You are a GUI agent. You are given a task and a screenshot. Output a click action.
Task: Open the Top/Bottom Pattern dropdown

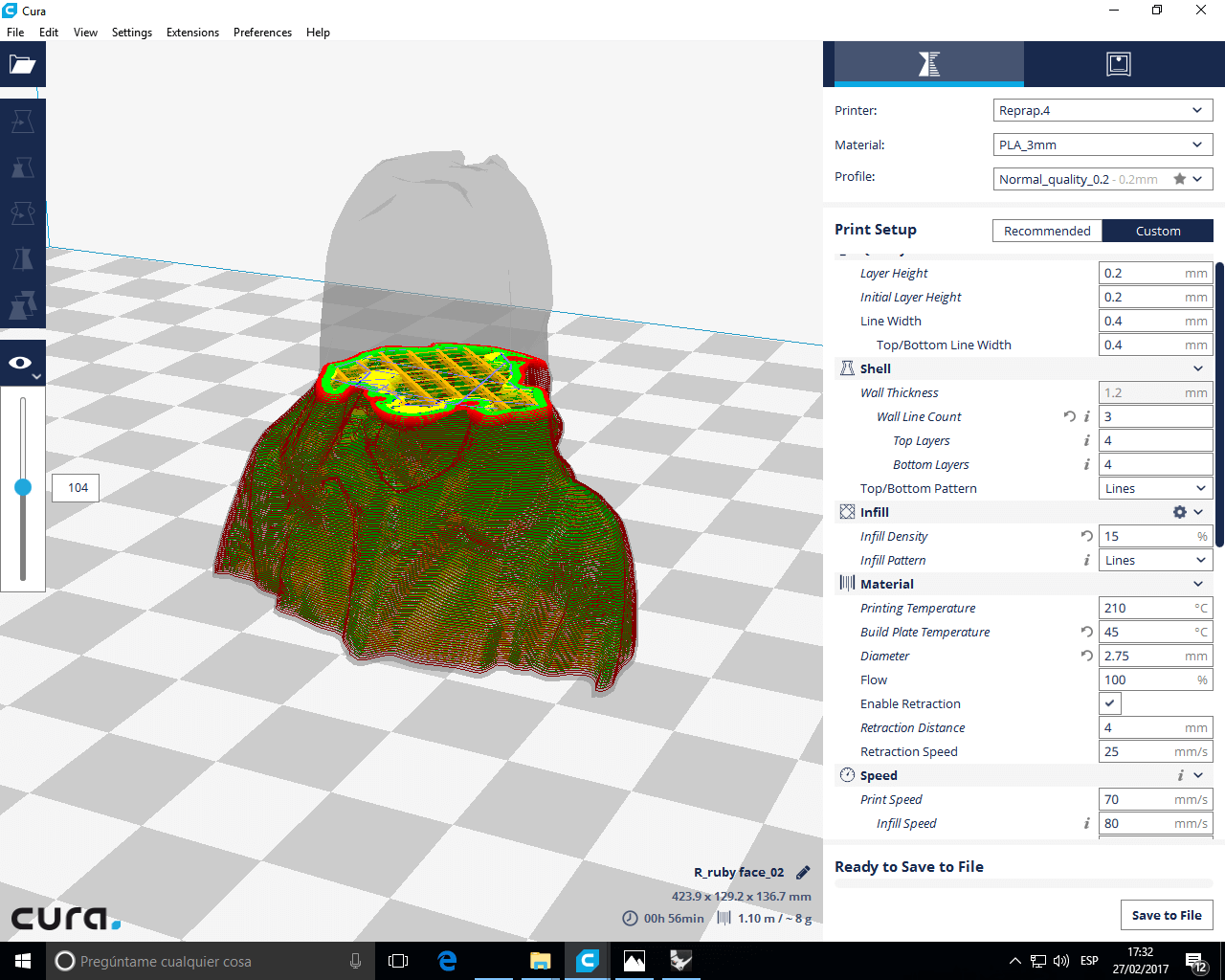[1156, 488]
